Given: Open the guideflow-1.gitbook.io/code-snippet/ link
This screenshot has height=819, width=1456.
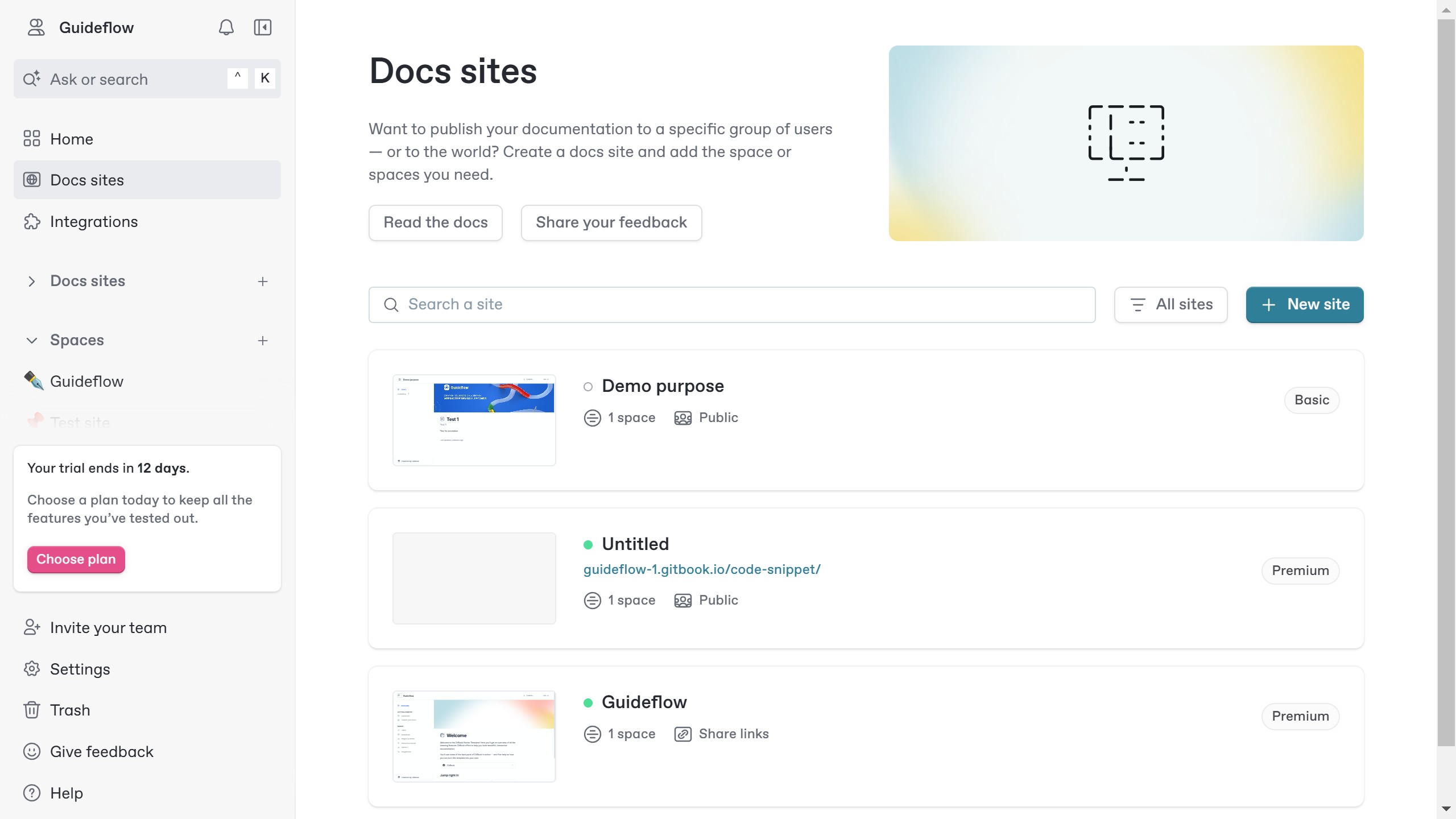Looking at the screenshot, I should tap(702, 569).
